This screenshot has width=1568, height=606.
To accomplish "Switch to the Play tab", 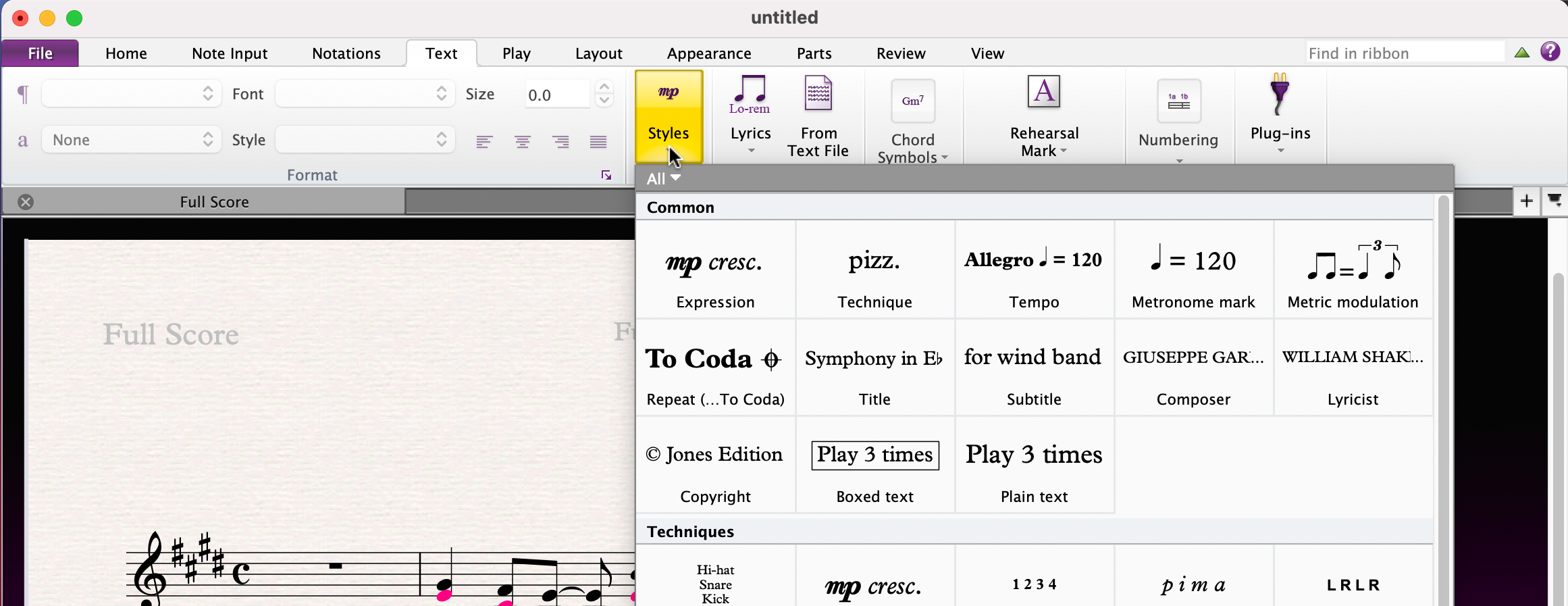I will click(517, 53).
